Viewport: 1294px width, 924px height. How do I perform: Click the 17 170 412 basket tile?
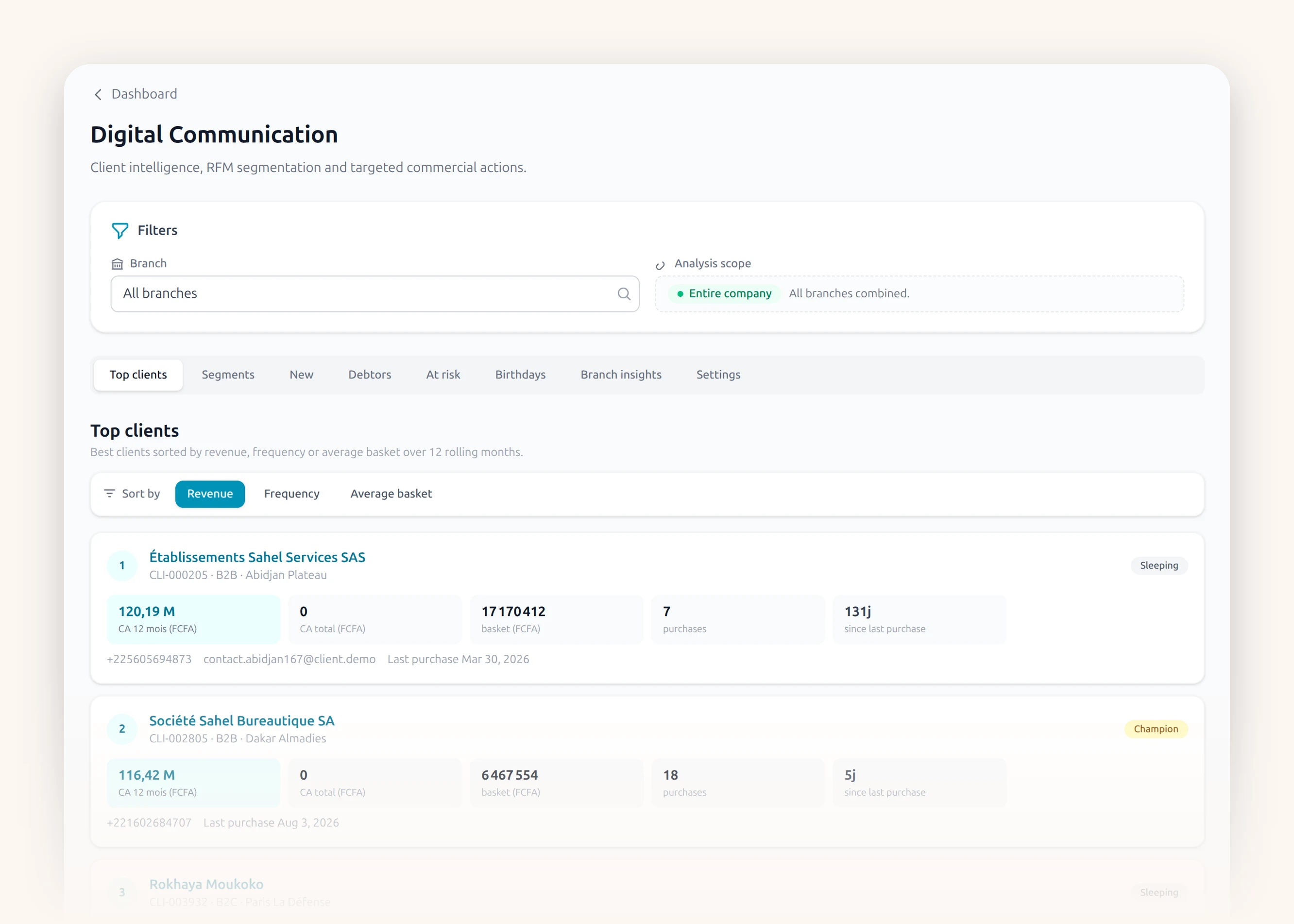coord(556,619)
